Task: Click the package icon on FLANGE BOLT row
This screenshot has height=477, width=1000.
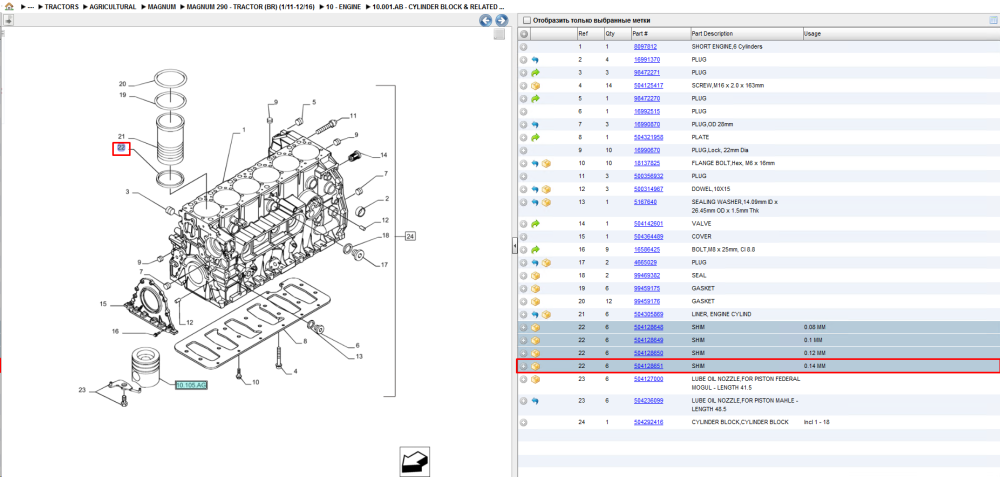Action: (x=547, y=163)
